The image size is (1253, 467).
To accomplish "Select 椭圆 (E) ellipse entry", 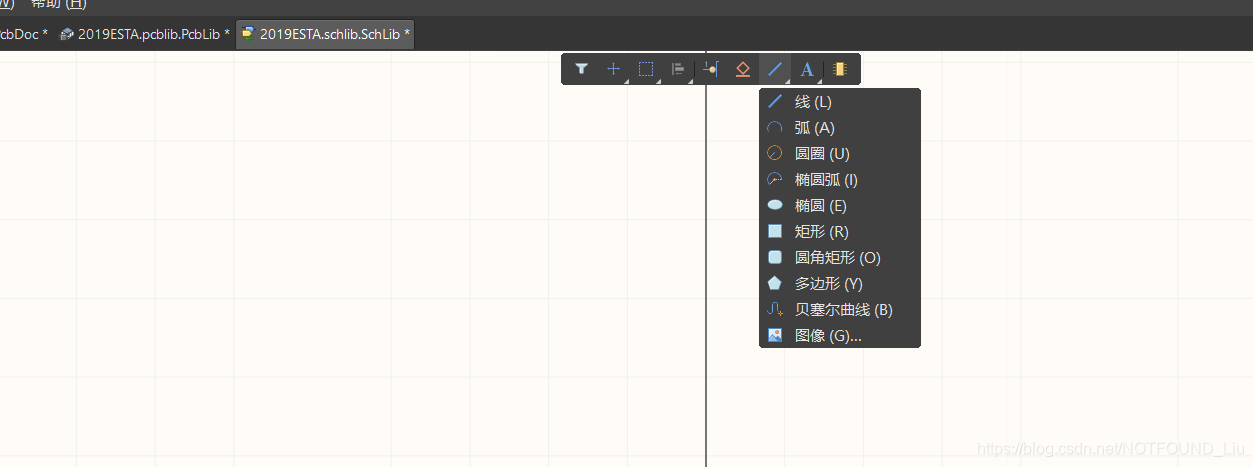I will pos(840,206).
